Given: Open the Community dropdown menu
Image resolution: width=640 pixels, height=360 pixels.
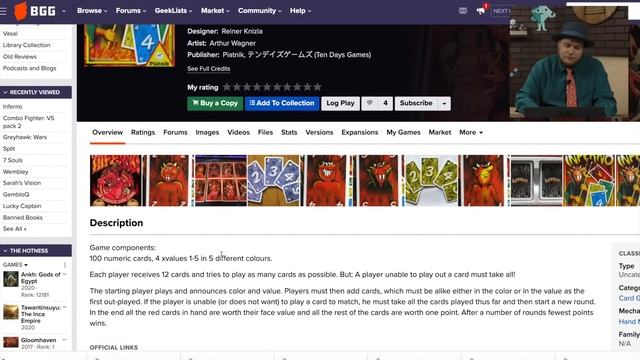Looking at the screenshot, I should (260, 11).
